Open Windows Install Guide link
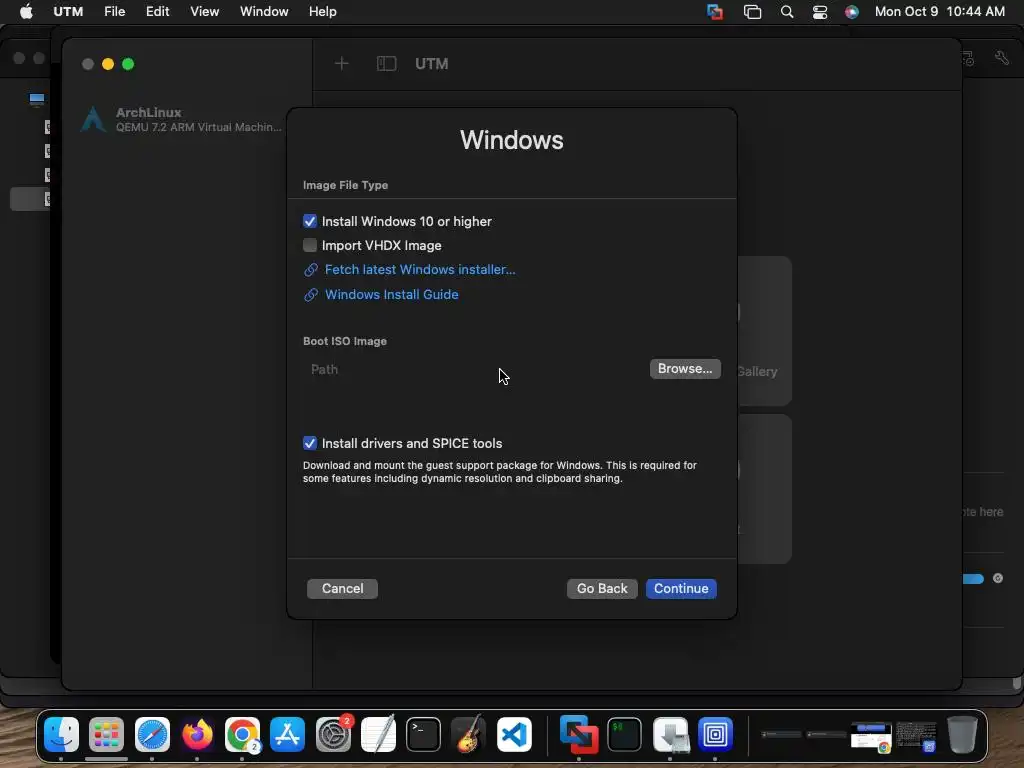The image size is (1024, 768). pyautogui.click(x=392, y=295)
